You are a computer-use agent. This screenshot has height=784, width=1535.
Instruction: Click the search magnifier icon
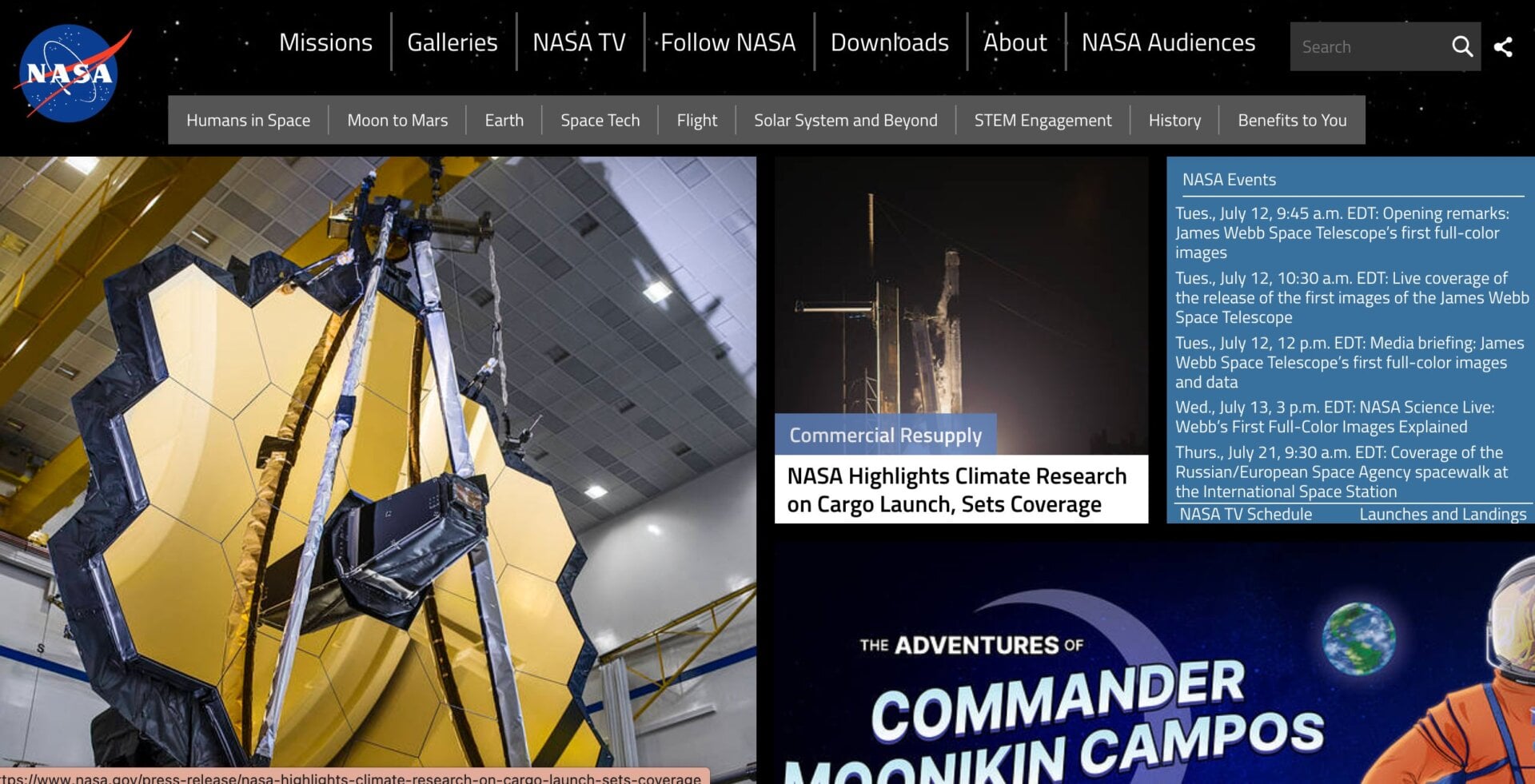point(1462,46)
